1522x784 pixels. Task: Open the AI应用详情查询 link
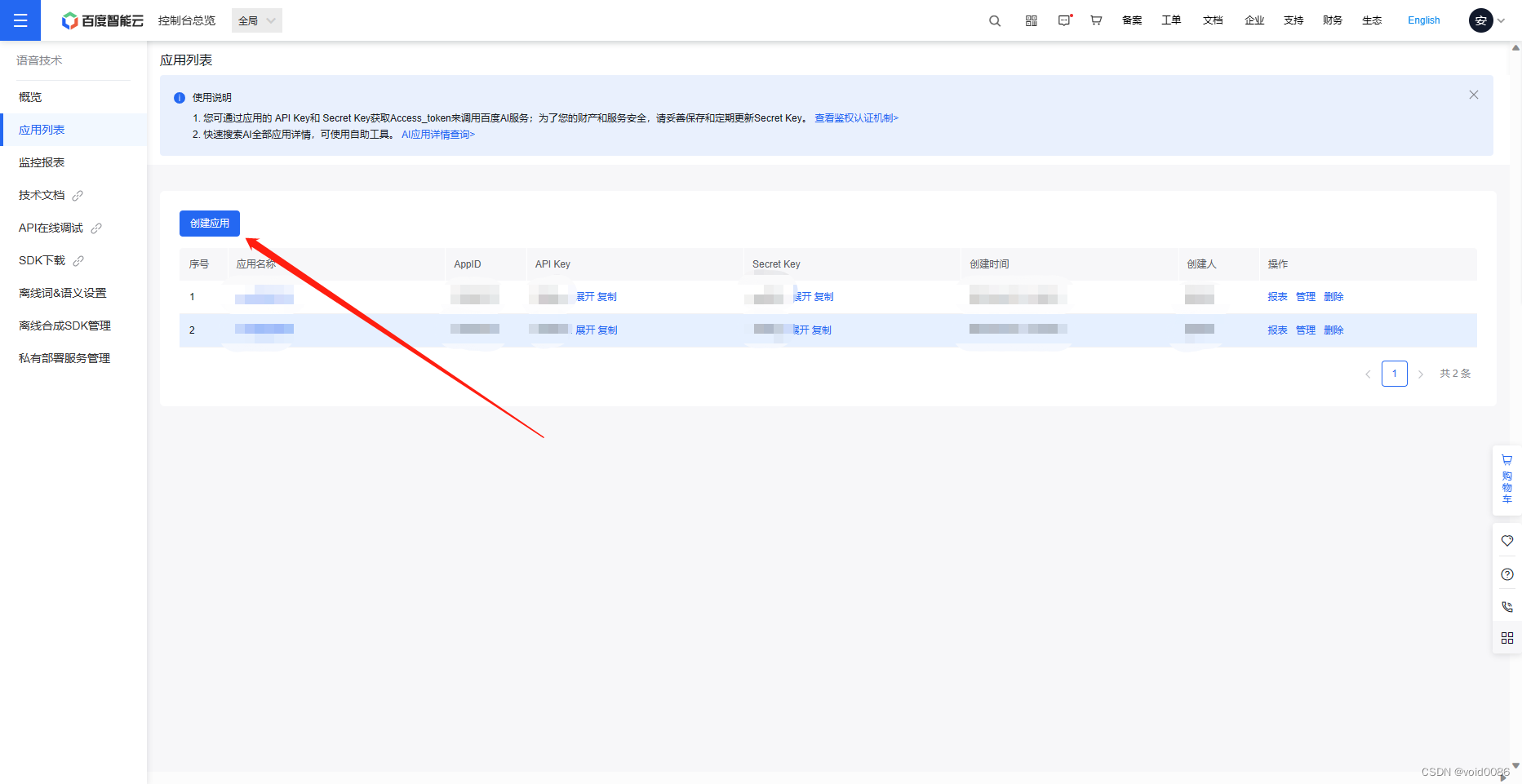point(437,135)
